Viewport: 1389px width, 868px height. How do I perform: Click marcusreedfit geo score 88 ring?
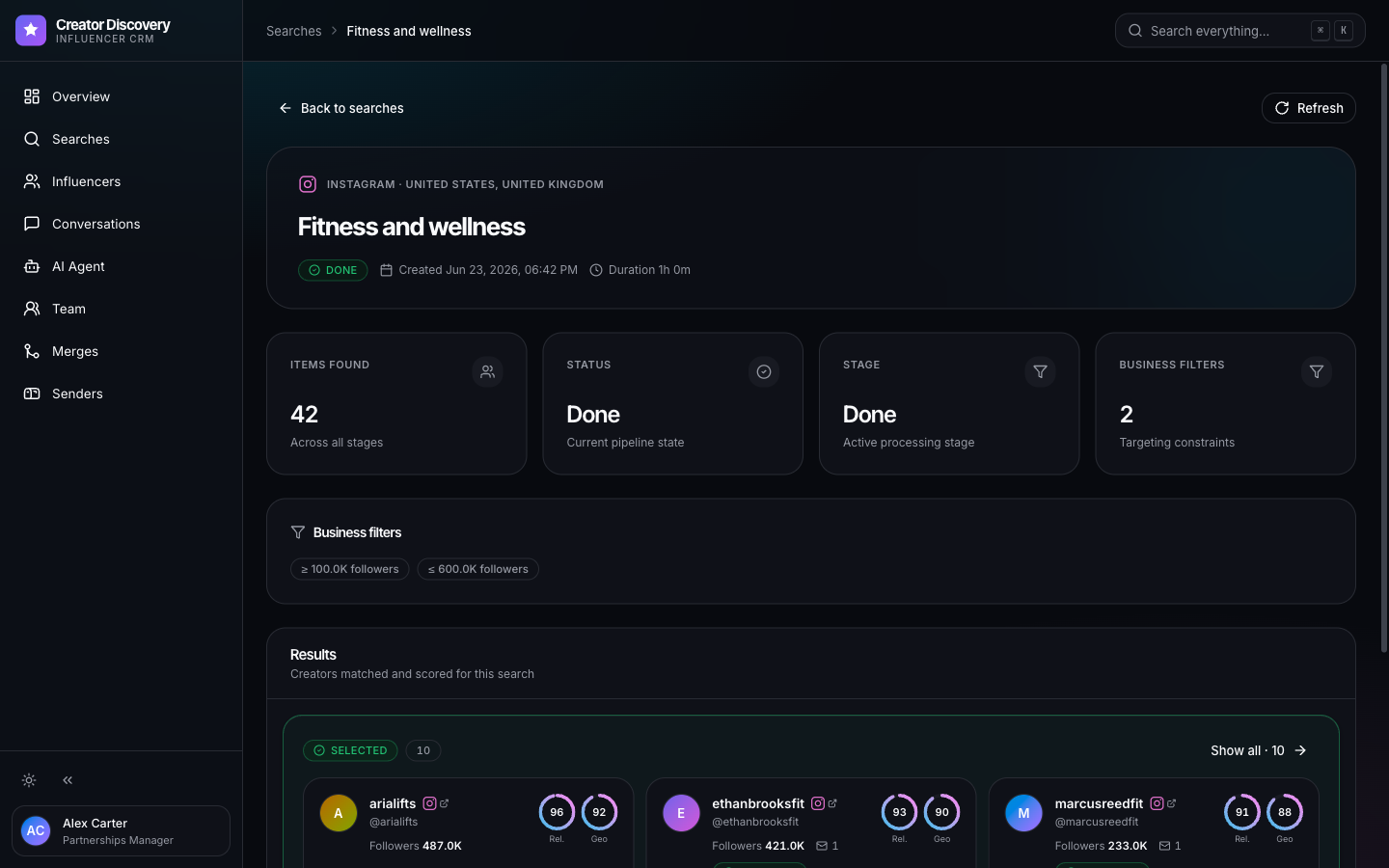pos(1285,812)
